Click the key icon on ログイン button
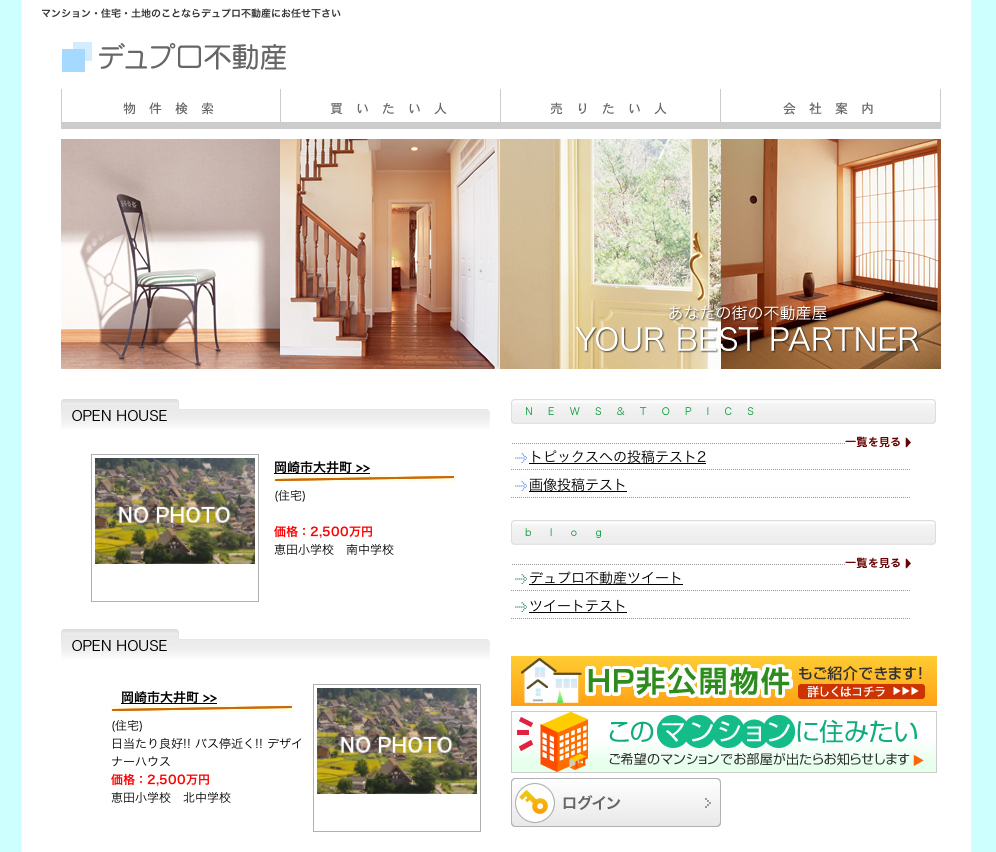Viewport: 996px width, 852px height. [x=535, y=803]
